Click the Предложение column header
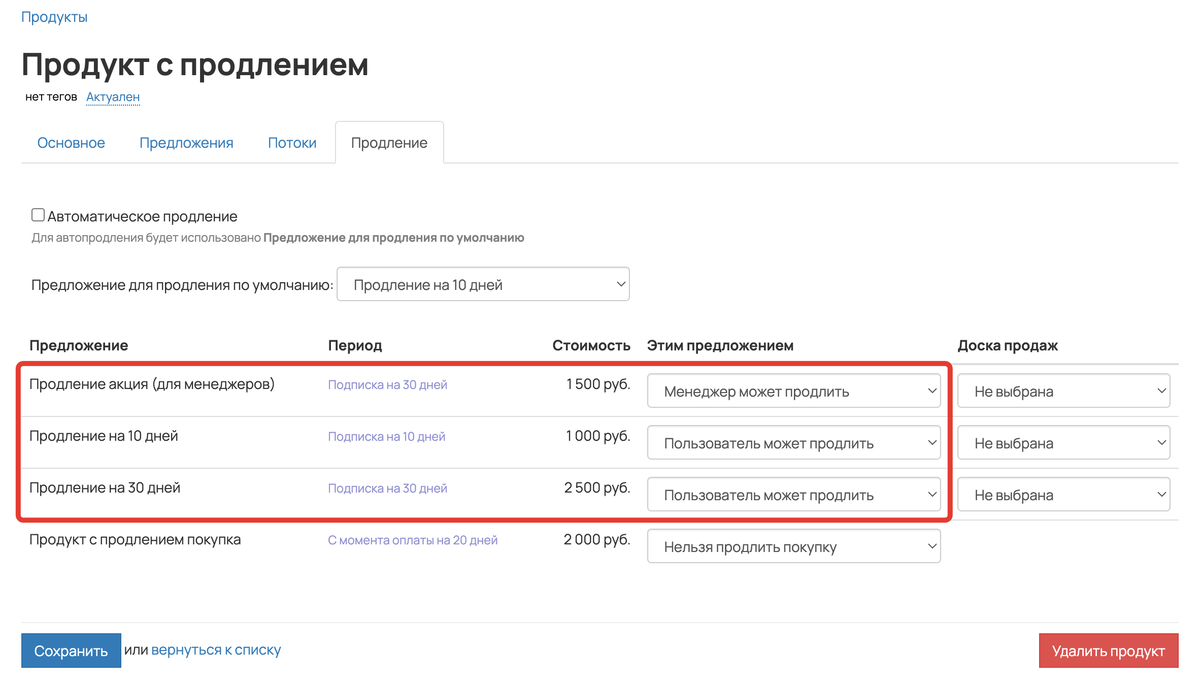This screenshot has width=1200, height=681. tap(79, 345)
